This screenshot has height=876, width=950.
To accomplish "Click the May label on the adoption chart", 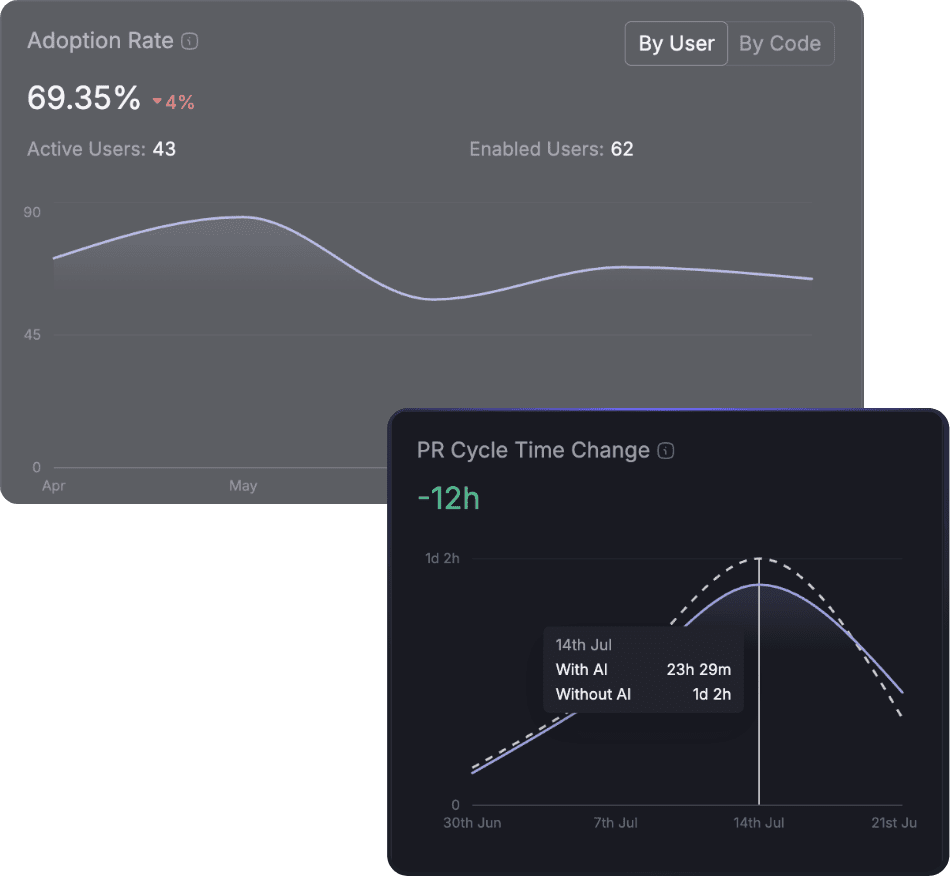I will 243,486.
